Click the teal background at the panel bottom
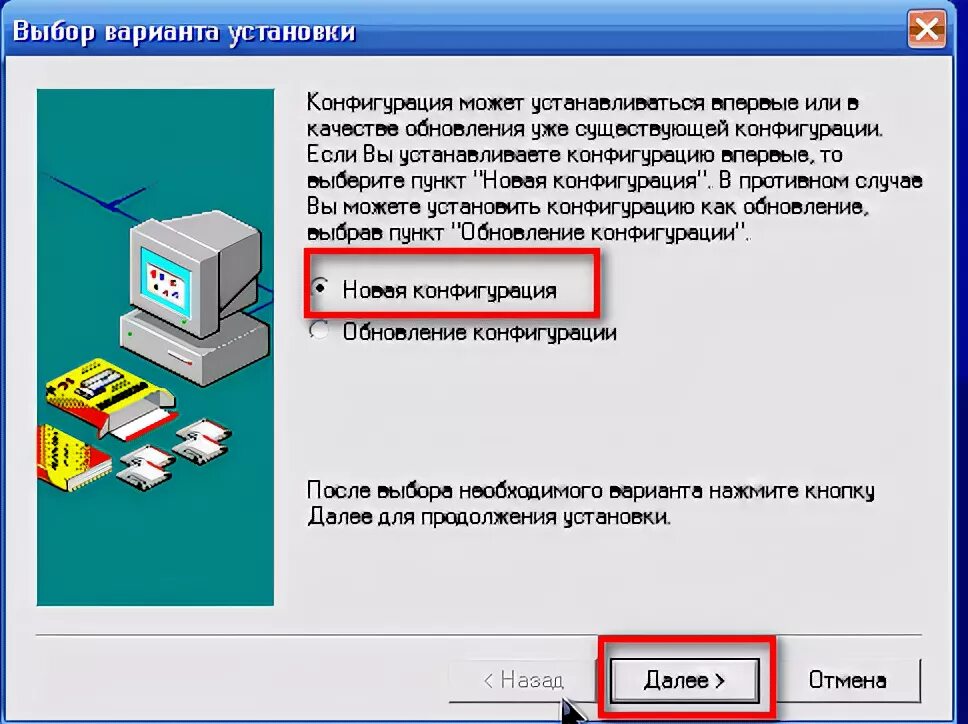Image resolution: width=968 pixels, height=724 pixels. pyautogui.click(x=155, y=555)
